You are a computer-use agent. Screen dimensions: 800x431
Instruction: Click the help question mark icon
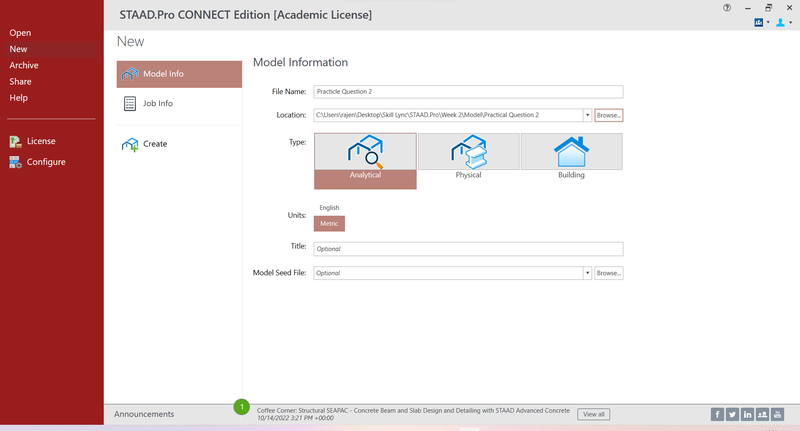pos(727,8)
